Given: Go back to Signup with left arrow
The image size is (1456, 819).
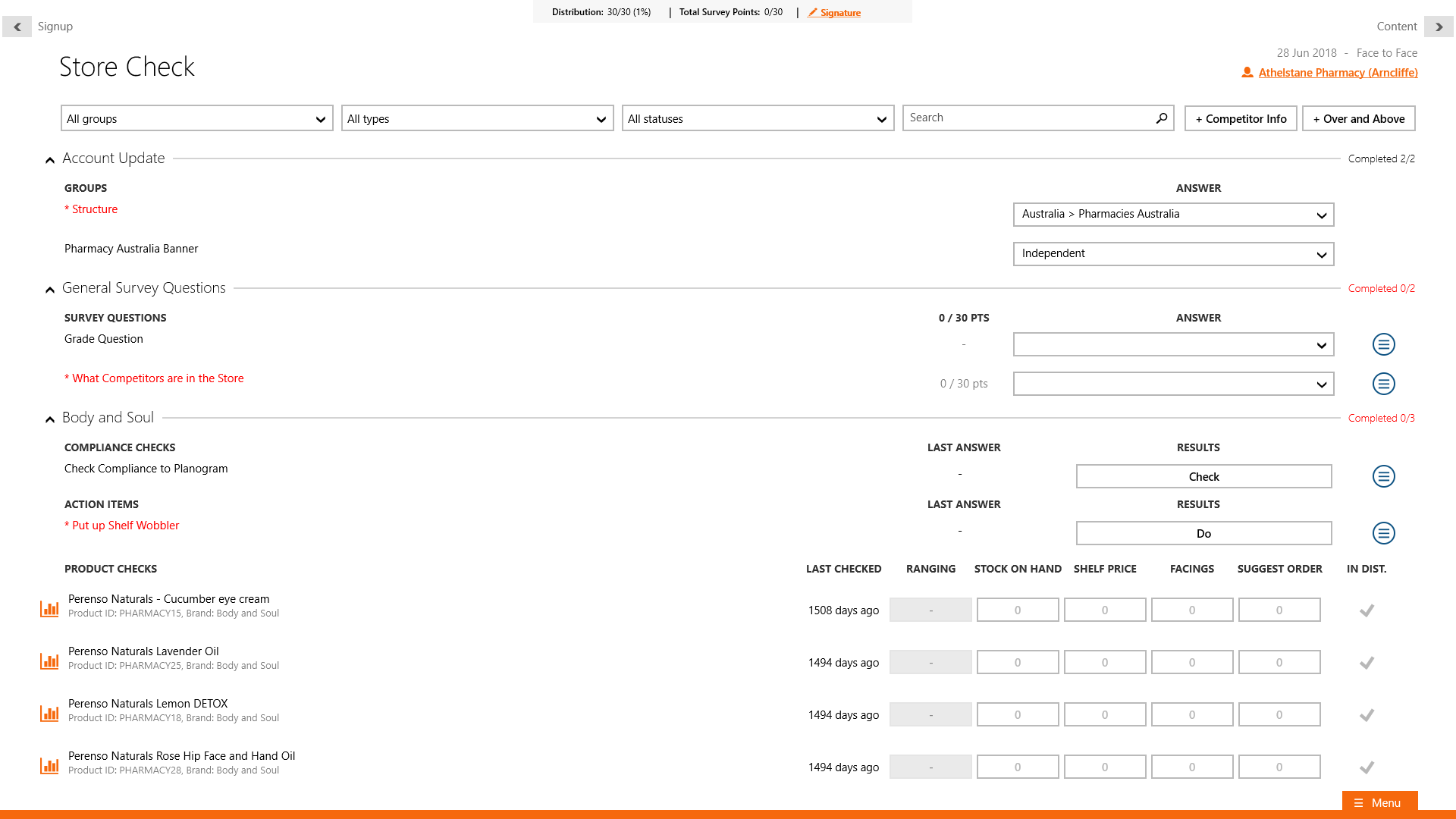Looking at the screenshot, I should (17, 27).
